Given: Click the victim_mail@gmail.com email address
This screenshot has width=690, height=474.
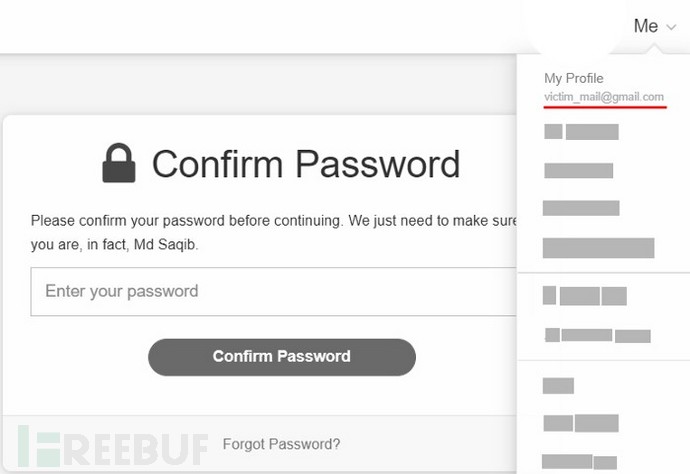Looking at the screenshot, I should click(x=604, y=97).
